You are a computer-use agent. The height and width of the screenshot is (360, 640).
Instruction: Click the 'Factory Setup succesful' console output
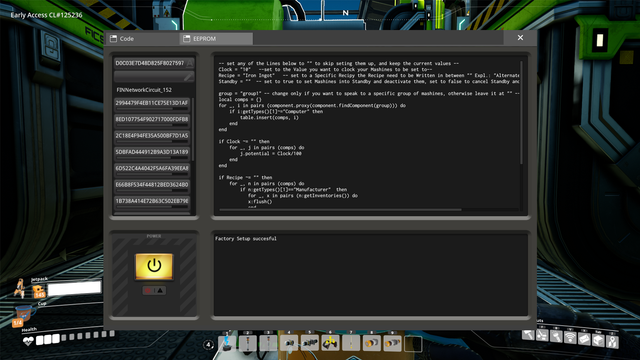(246, 238)
